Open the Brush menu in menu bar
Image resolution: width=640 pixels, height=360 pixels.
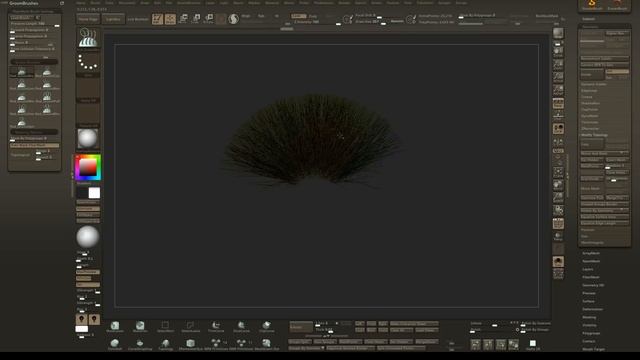(95, 3)
